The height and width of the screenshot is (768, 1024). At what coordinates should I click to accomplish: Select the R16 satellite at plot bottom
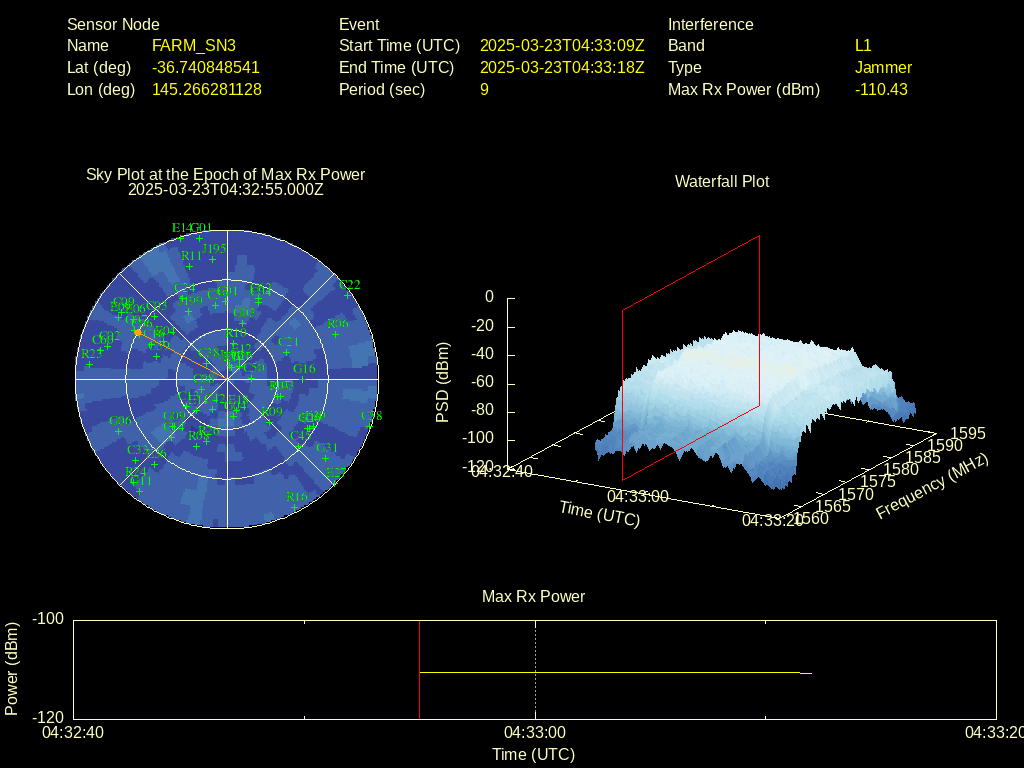click(x=296, y=507)
